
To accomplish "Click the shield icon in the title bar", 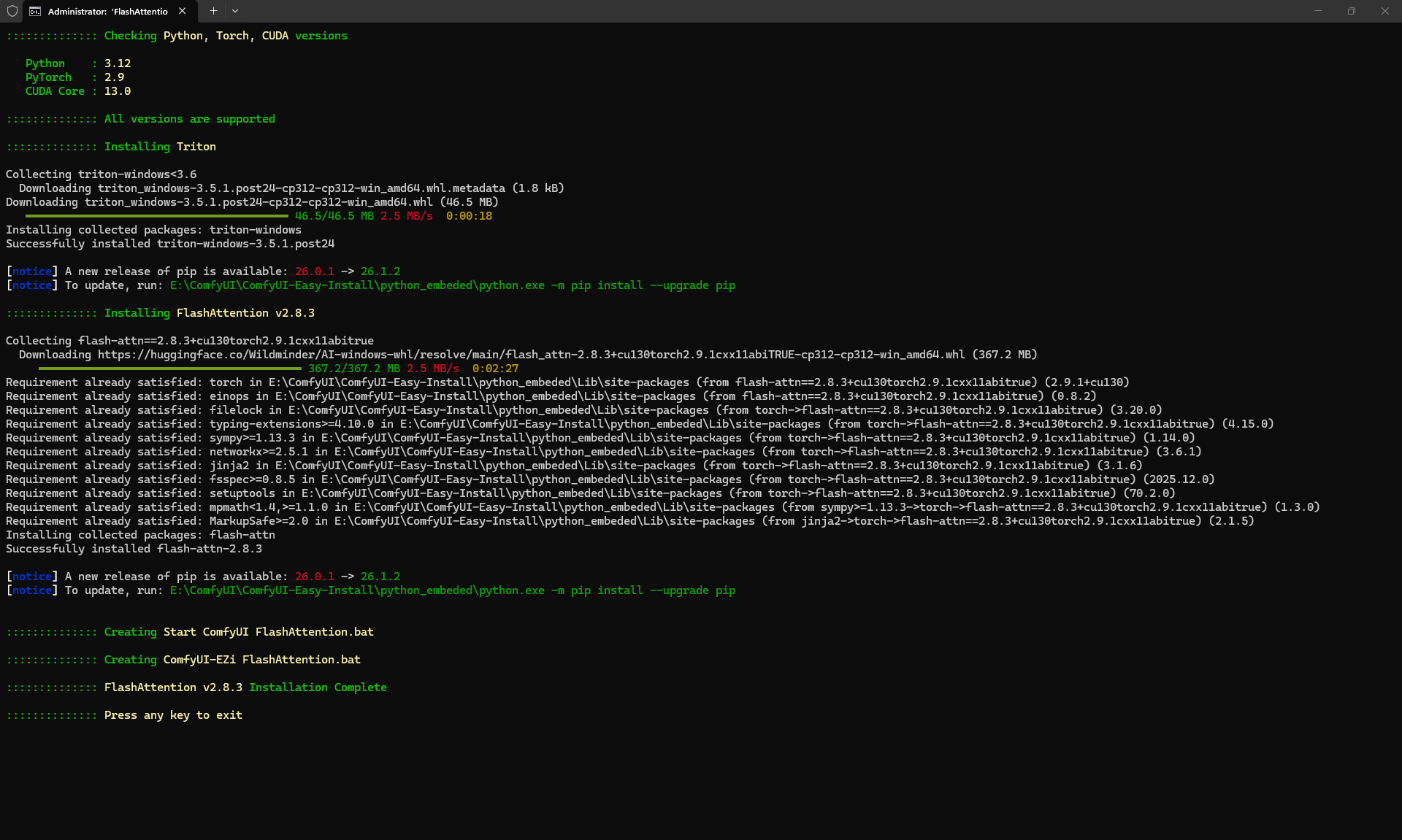I will [x=12, y=11].
